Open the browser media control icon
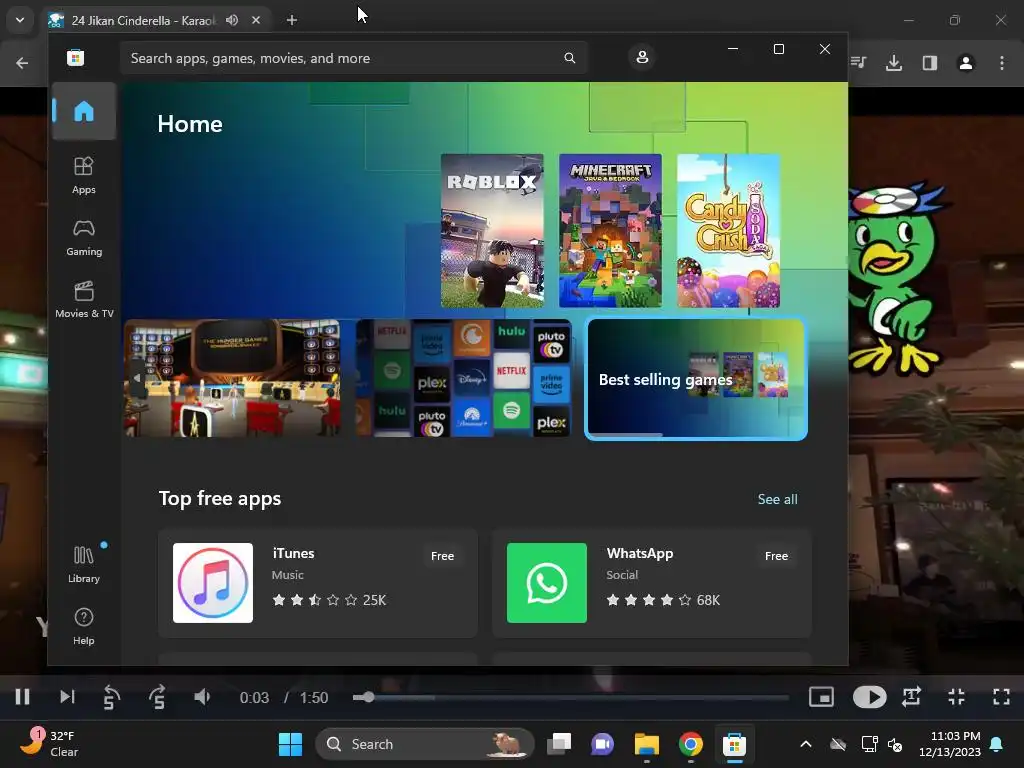 click(x=859, y=63)
